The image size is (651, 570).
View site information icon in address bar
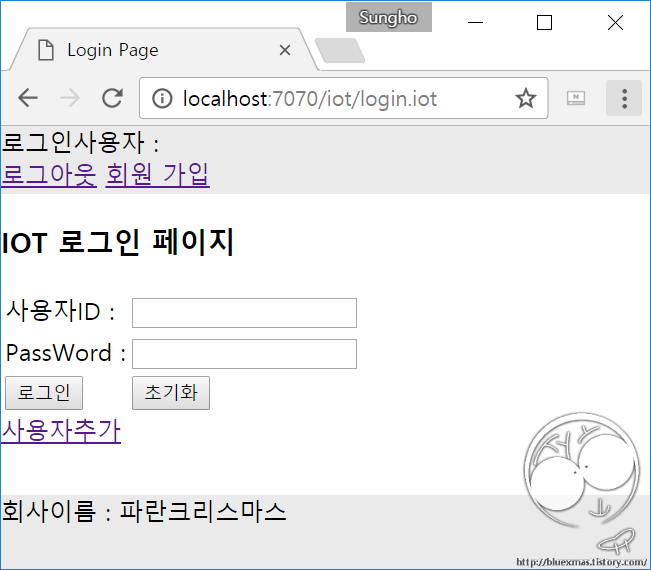pyautogui.click(x=162, y=99)
